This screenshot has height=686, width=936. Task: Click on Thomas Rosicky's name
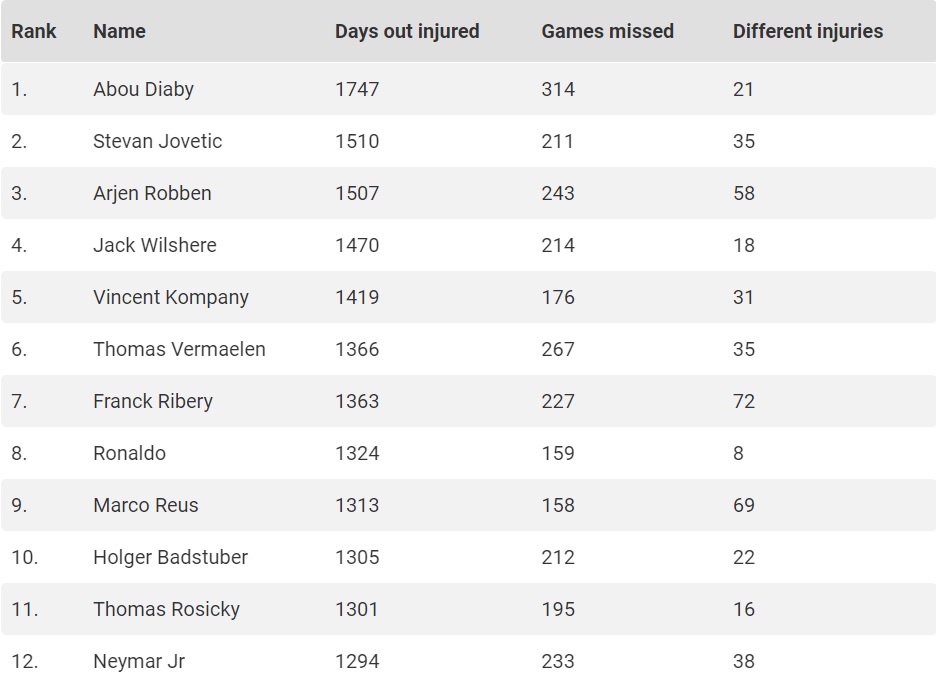(166, 609)
